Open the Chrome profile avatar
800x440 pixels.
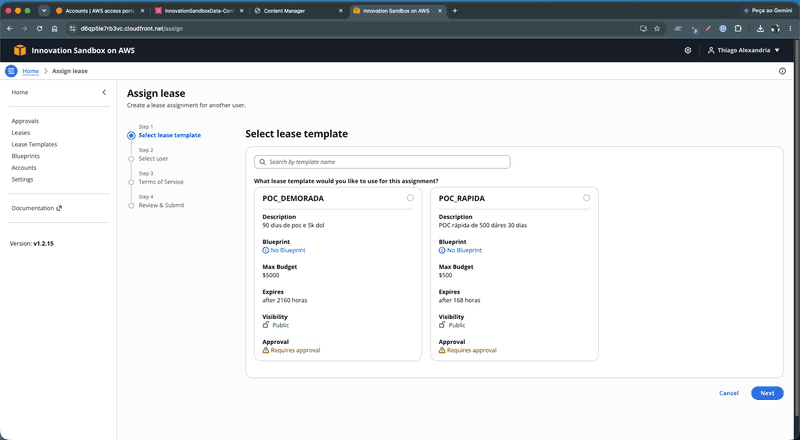tap(776, 29)
